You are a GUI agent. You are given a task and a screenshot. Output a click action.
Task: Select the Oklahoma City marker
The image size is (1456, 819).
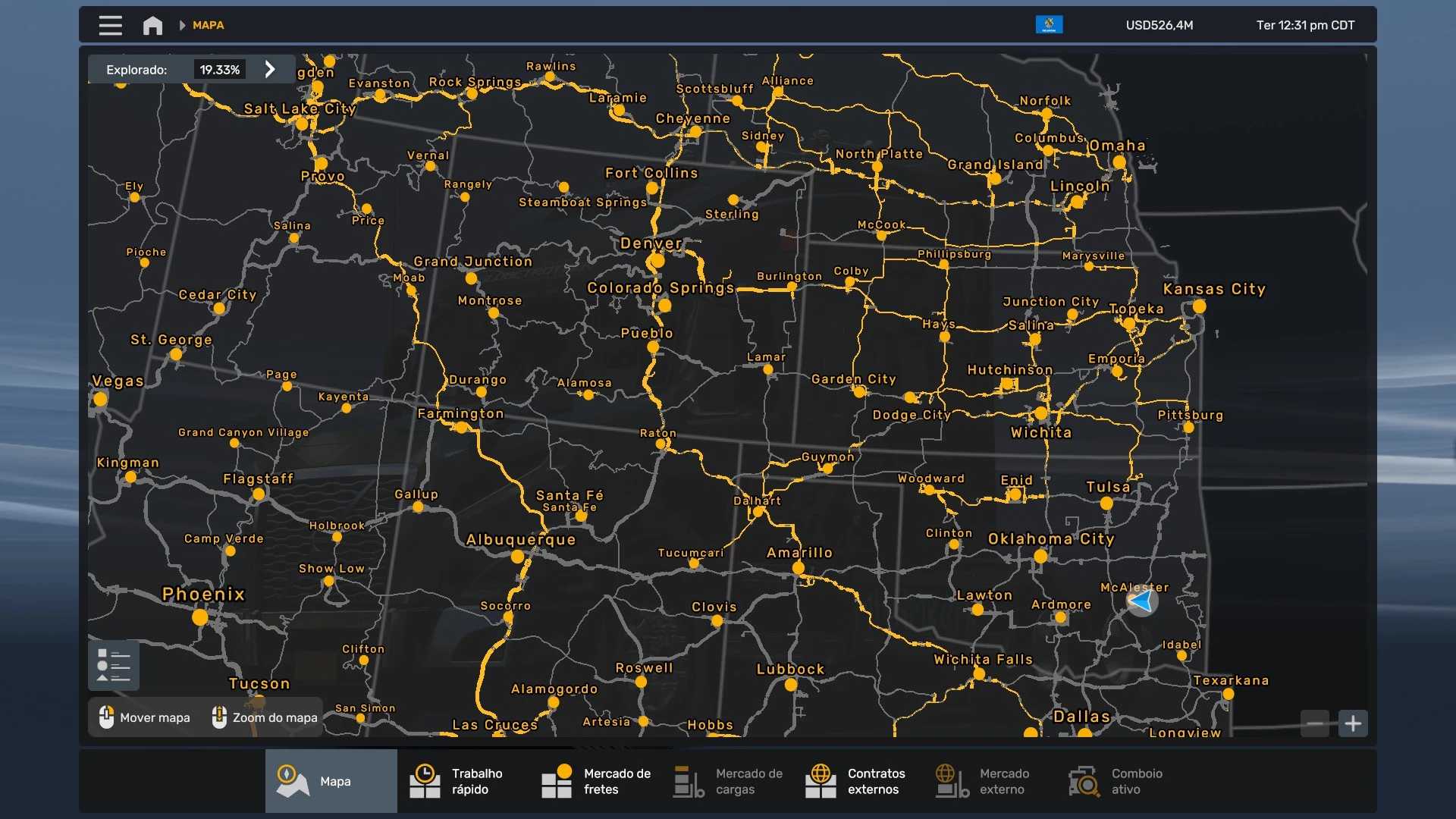(1040, 557)
